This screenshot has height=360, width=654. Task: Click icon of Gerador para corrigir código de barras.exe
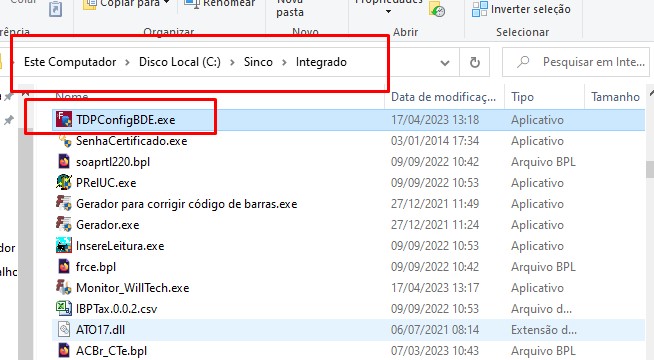coord(64,204)
